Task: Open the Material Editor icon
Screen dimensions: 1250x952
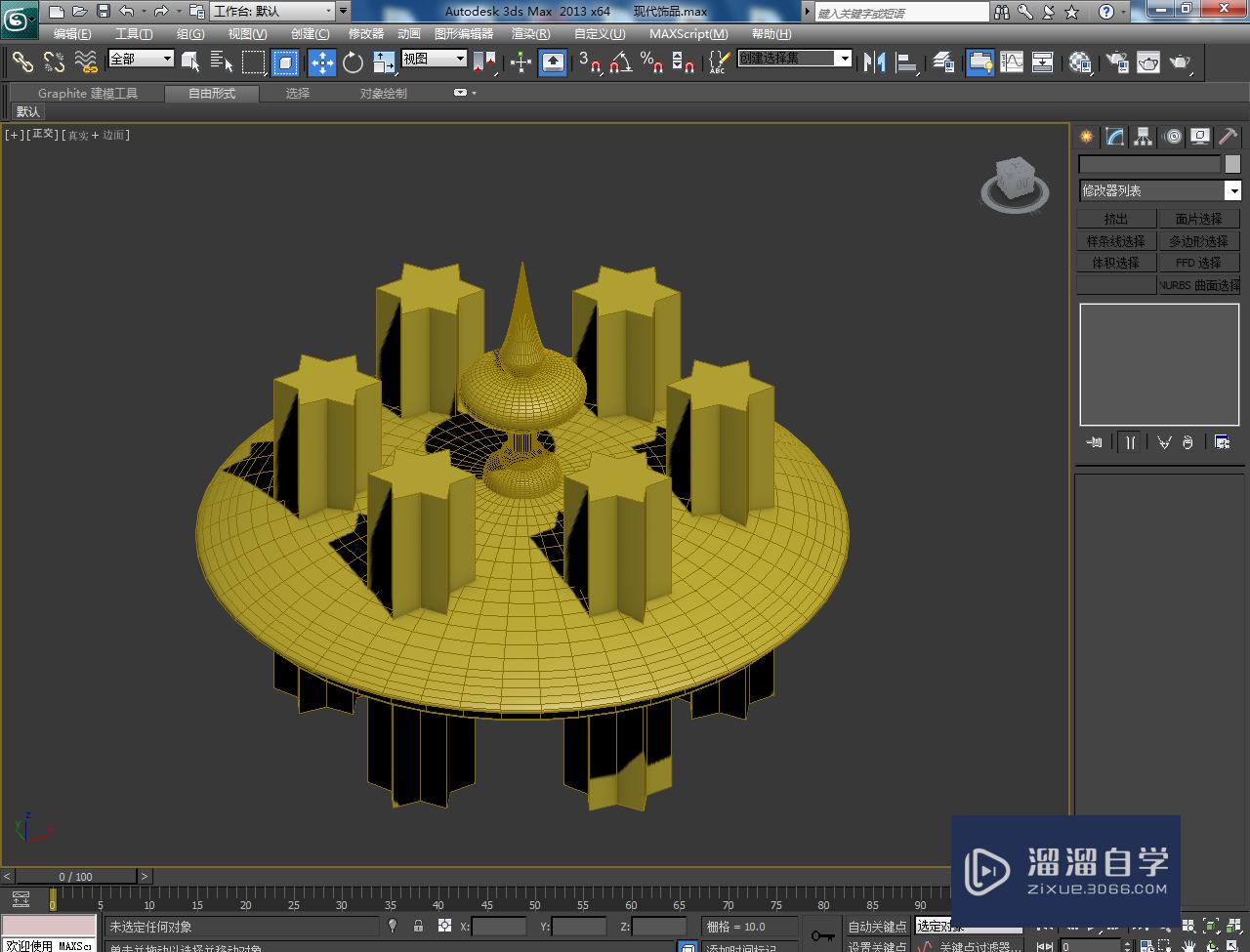Action: click(1080, 62)
